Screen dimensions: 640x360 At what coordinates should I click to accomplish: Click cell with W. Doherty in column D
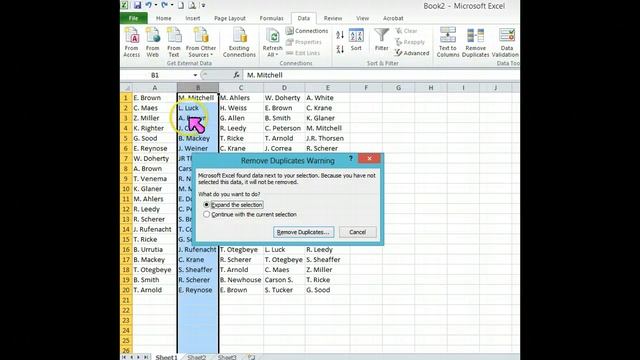[x=284, y=98]
